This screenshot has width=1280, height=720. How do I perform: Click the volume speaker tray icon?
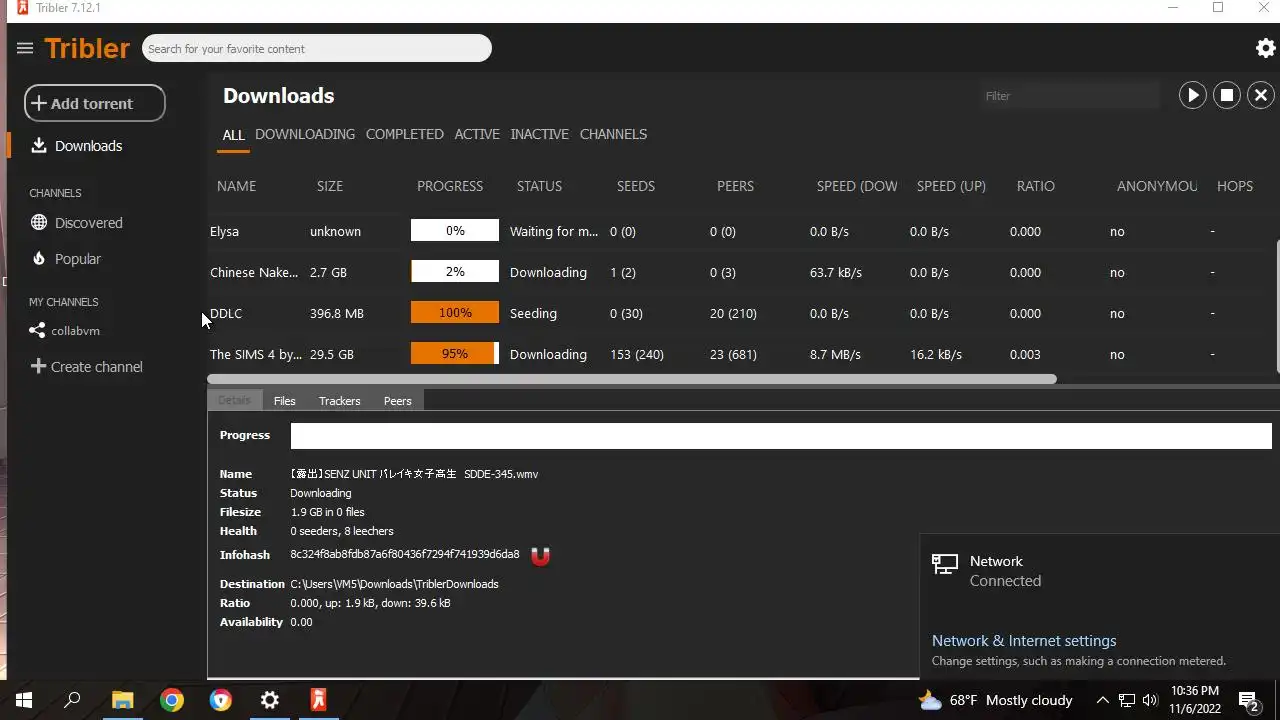(x=1150, y=700)
